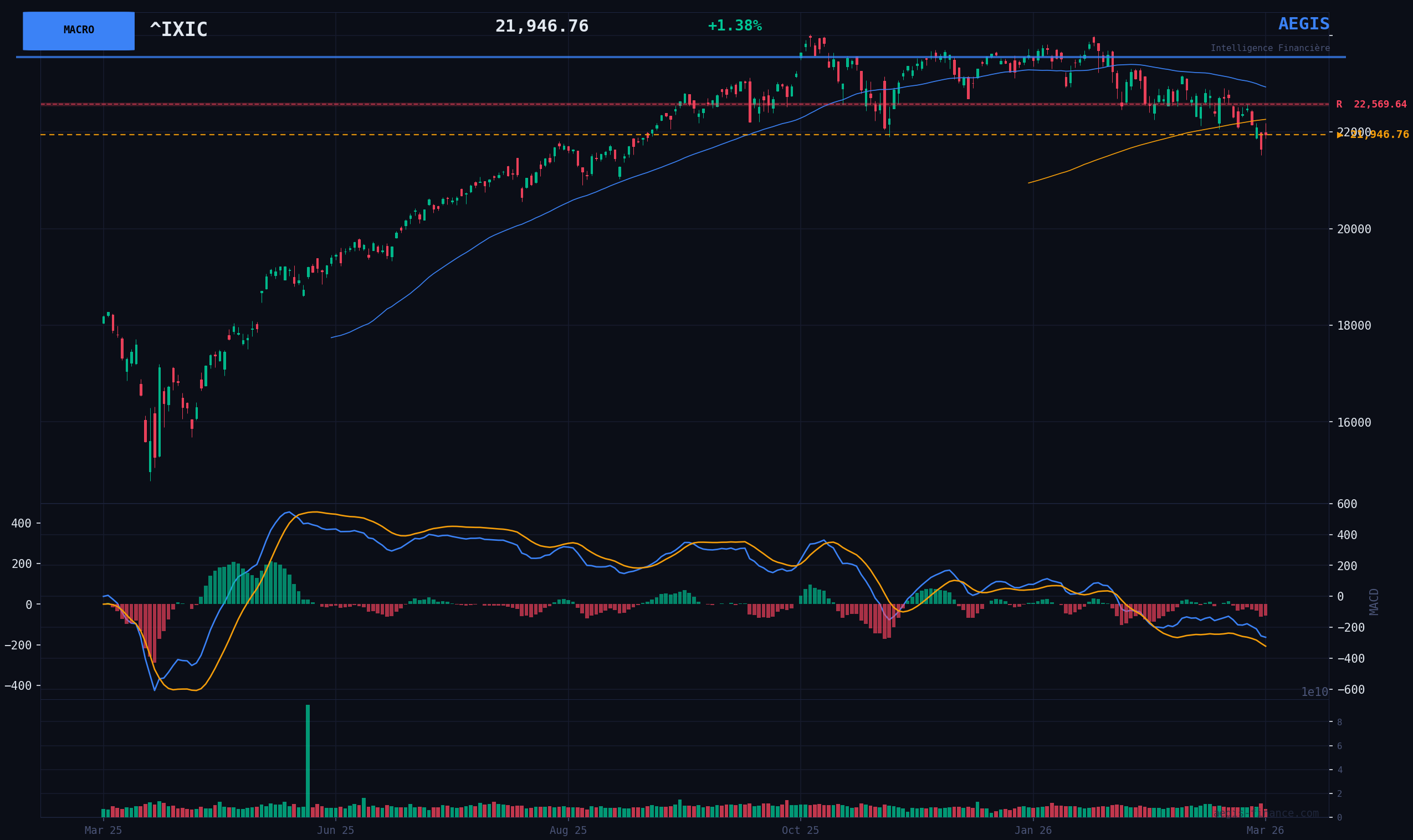This screenshot has width=1413, height=840.
Task: Click the Jan 26 date tick
Action: point(1033,831)
